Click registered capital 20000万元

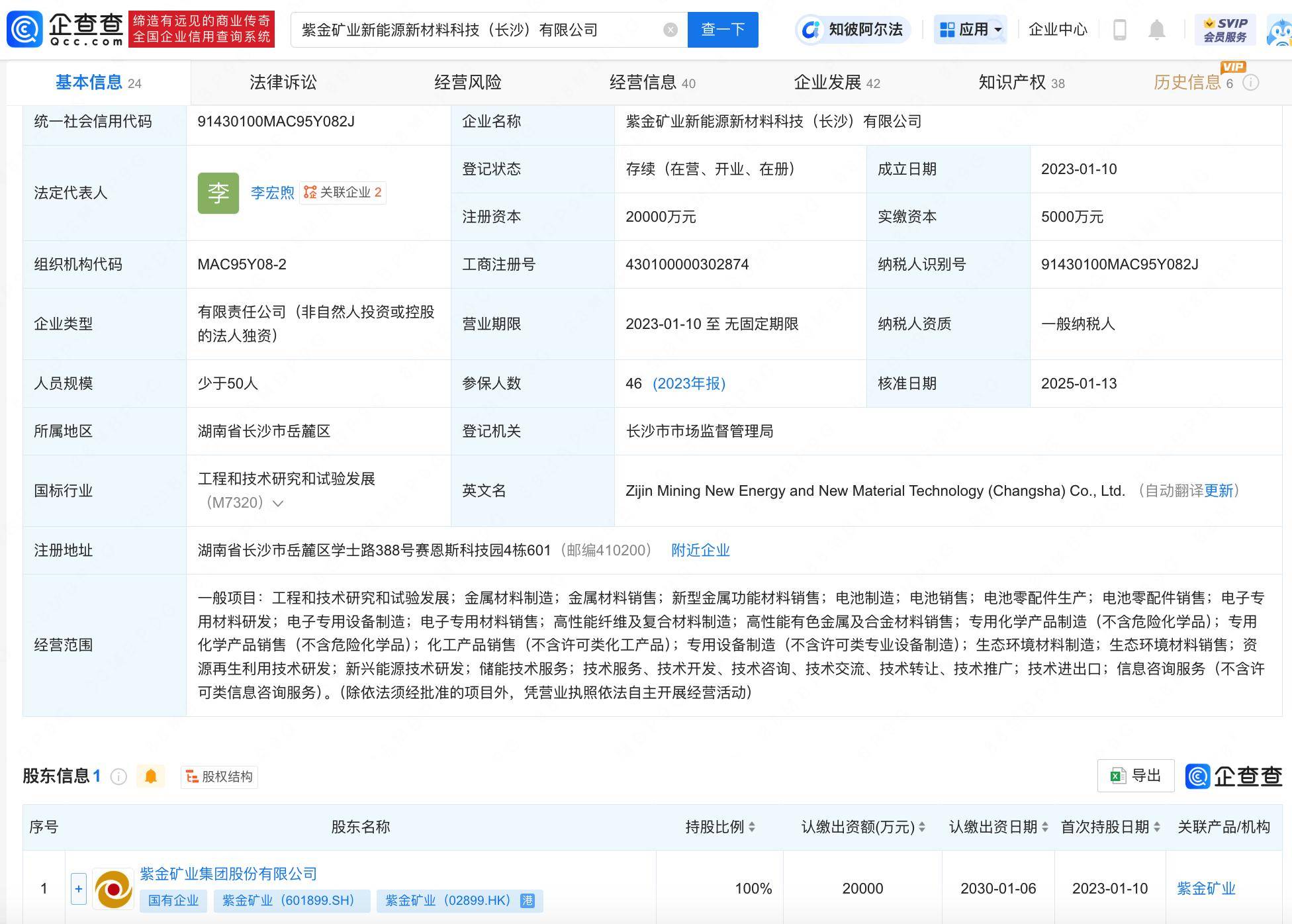[661, 216]
